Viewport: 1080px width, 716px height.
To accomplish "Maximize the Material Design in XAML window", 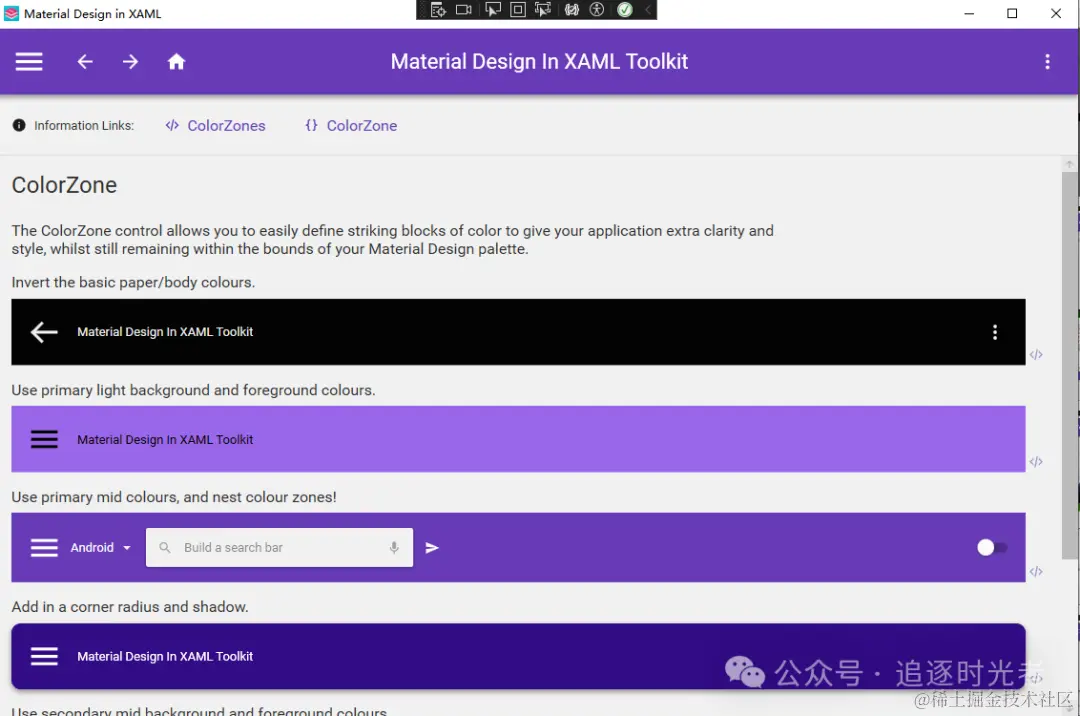I will 1012,14.
